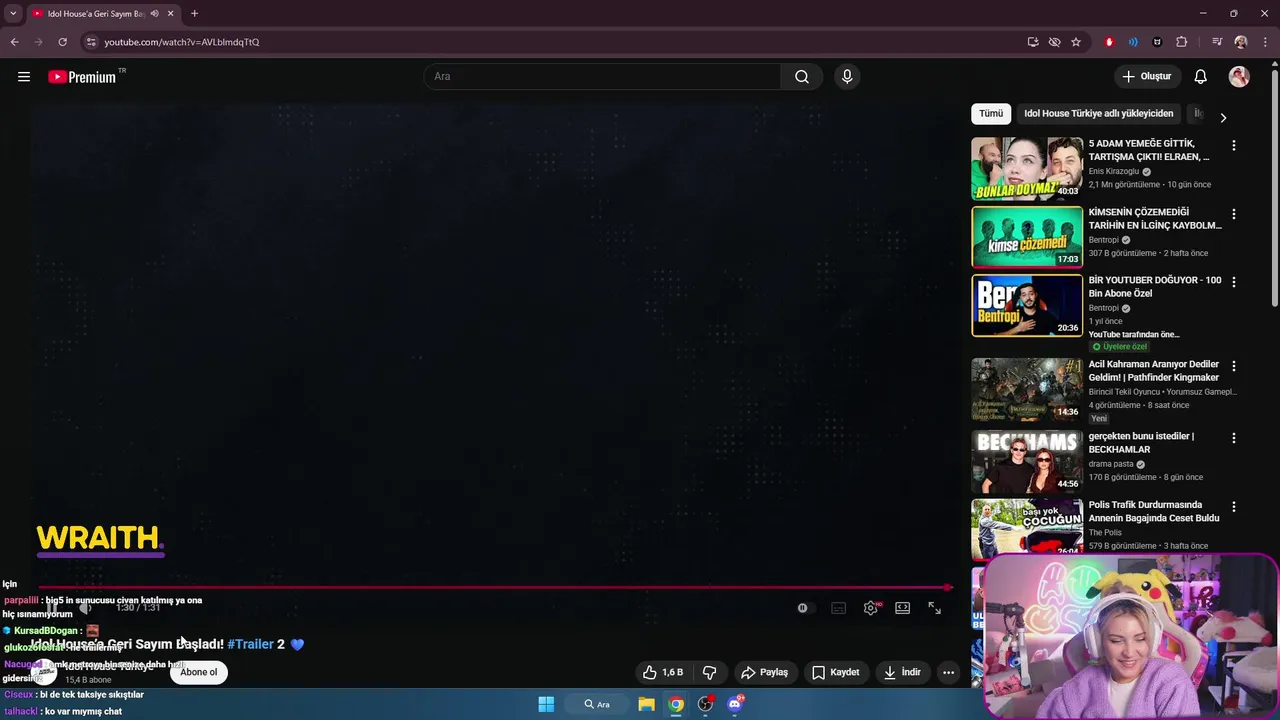
Task: Show more filter chips with right chevron
Action: pos(1222,117)
